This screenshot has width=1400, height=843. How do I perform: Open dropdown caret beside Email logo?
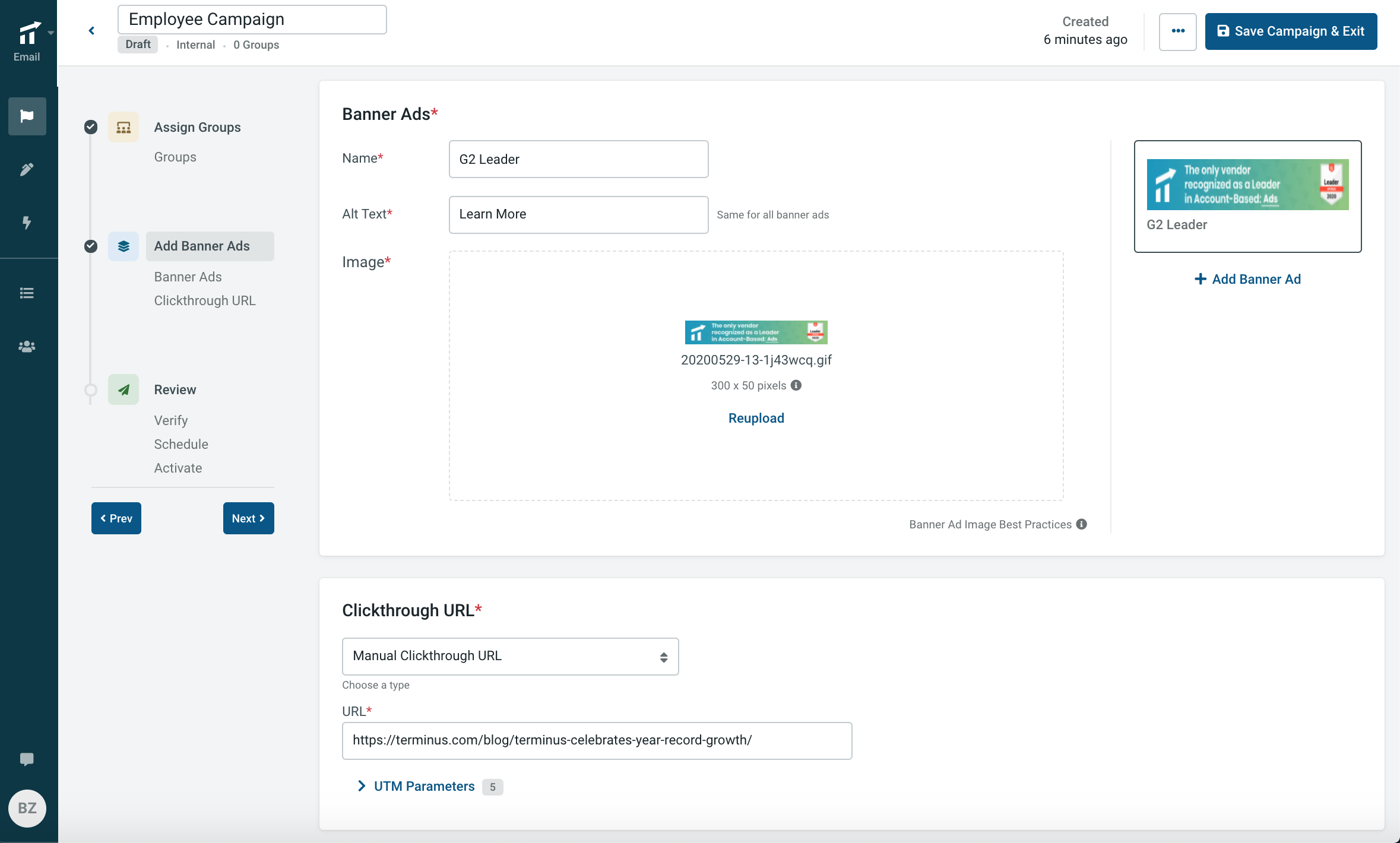[51, 33]
